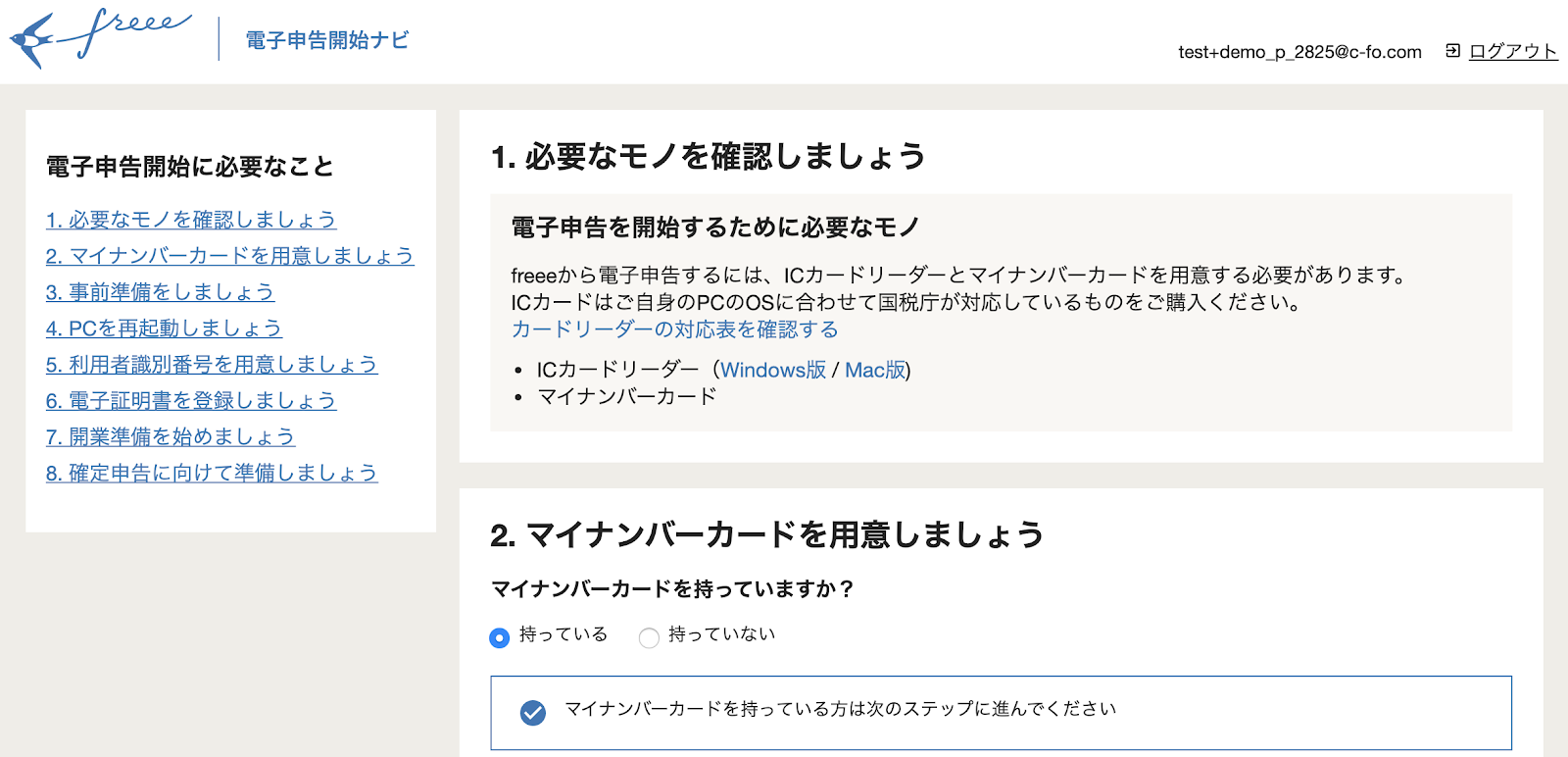
Task: Click the logout arrow icon
Action: 1452,51
